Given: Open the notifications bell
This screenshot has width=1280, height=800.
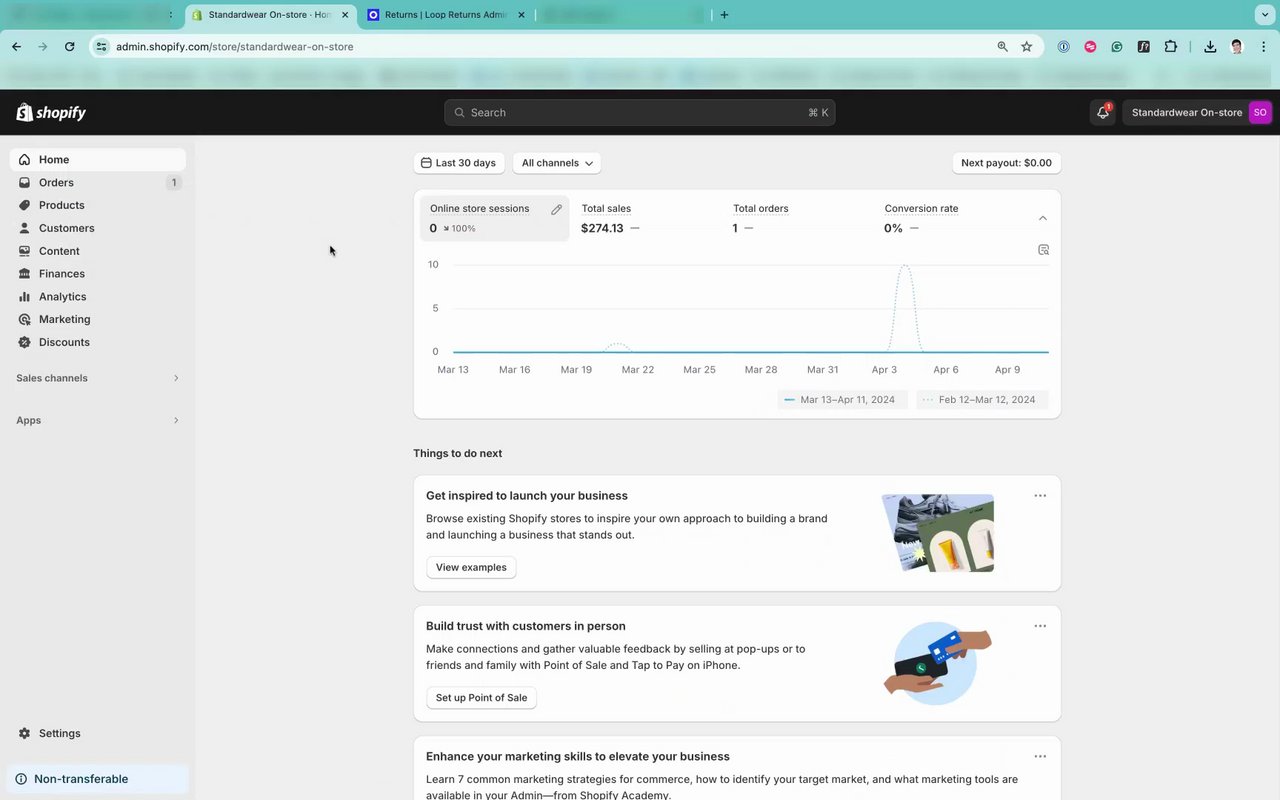Looking at the screenshot, I should click(1103, 113).
